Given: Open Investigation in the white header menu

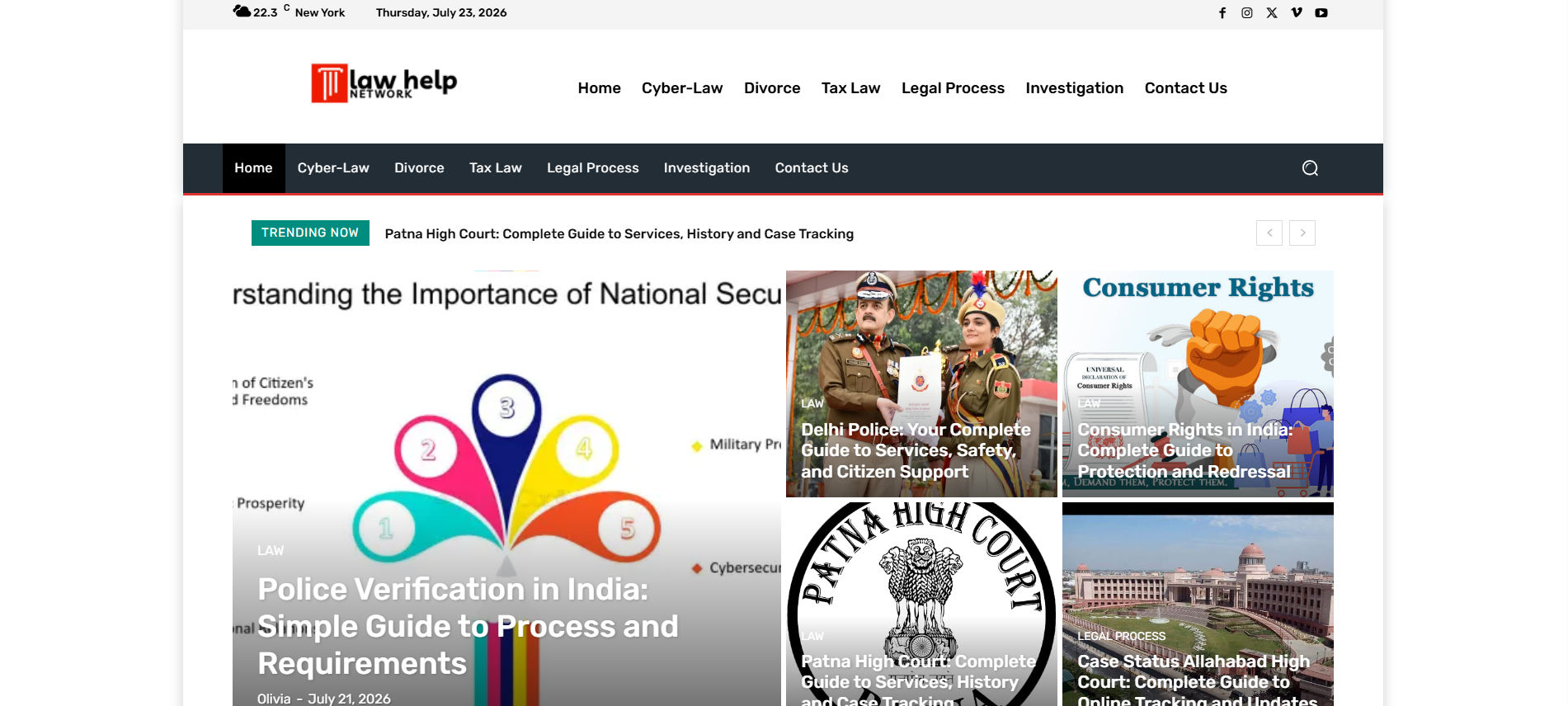Looking at the screenshot, I should 1074,88.
